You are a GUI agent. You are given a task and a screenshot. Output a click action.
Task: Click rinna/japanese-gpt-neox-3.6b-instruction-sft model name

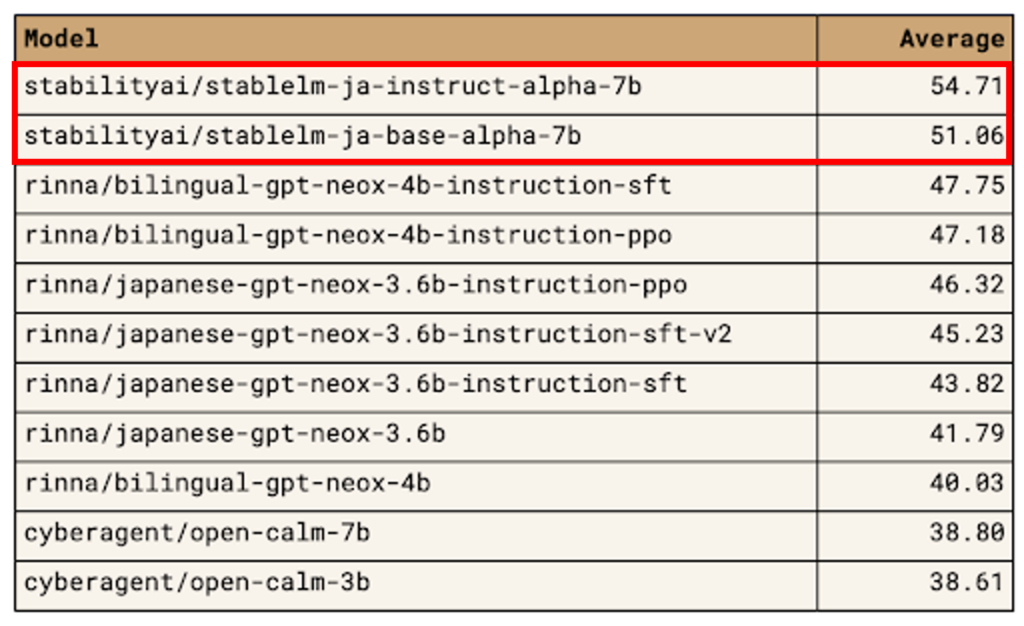pos(356,384)
